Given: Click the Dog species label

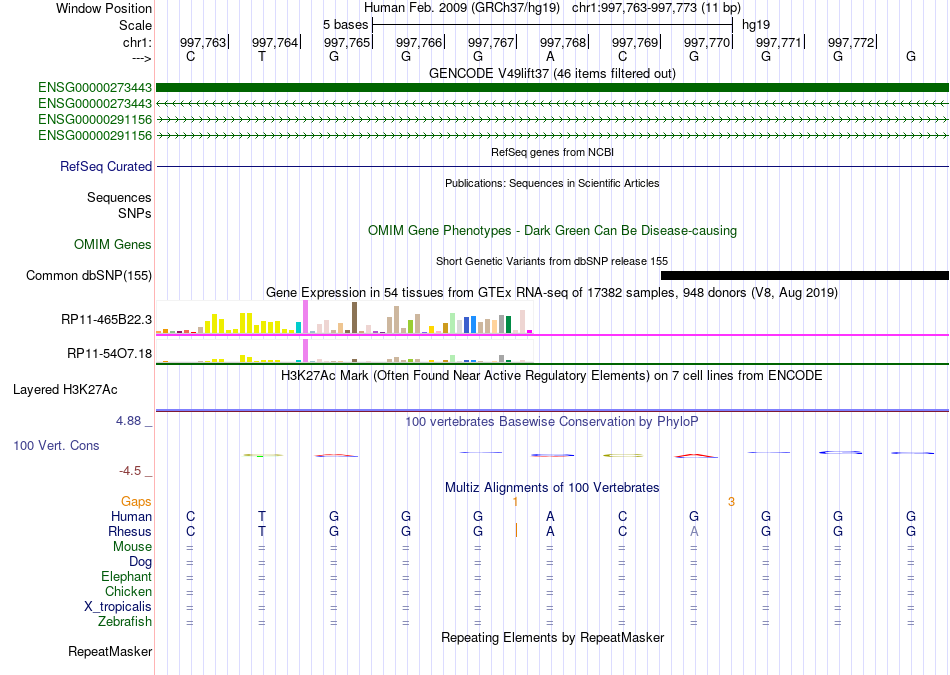Looking at the screenshot, I should [141, 562].
